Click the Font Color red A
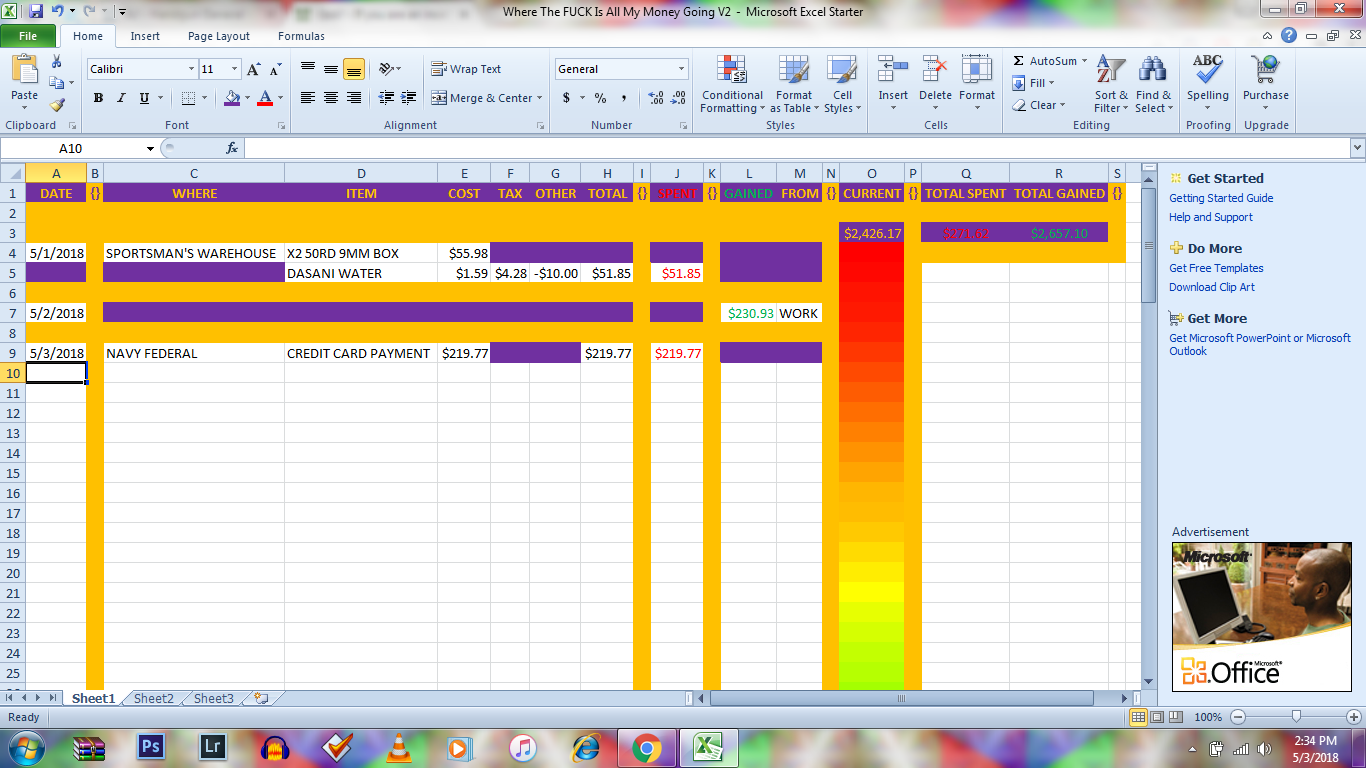This screenshot has height=768, width=1366. pyautogui.click(x=265, y=98)
